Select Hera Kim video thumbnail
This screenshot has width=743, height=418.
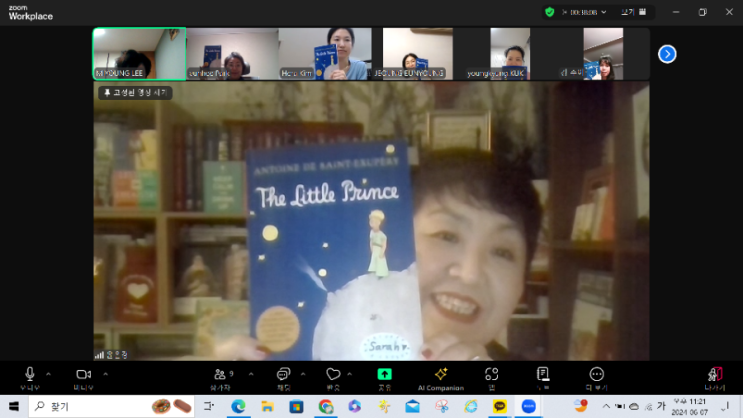click(x=325, y=54)
